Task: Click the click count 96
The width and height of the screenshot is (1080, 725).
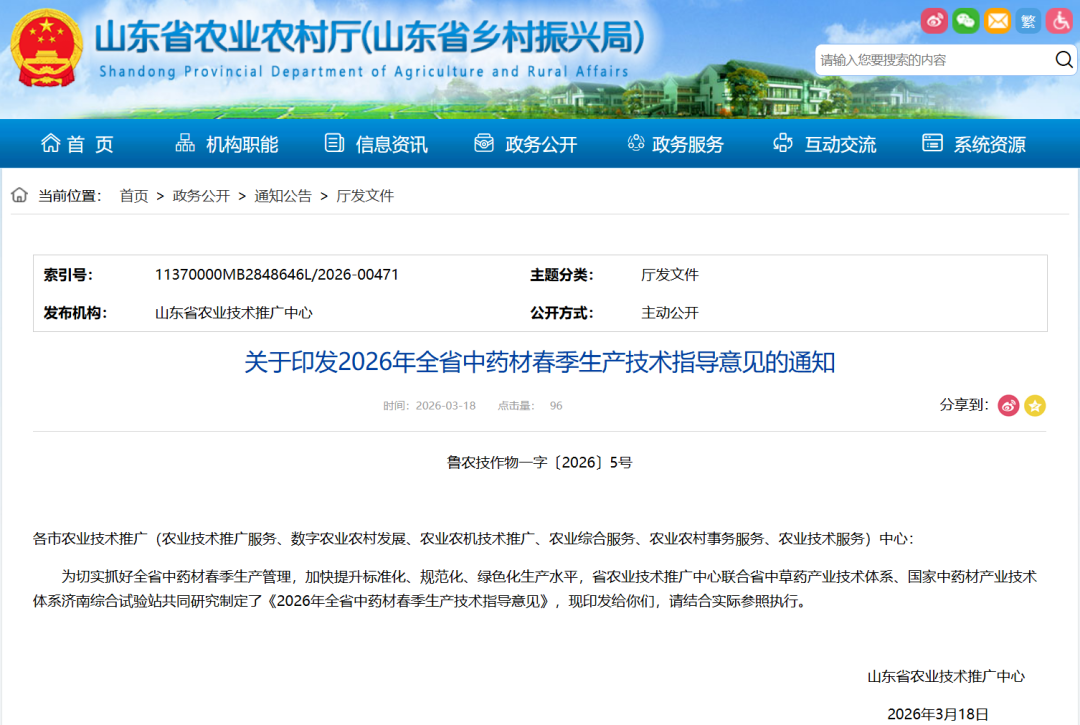Action: point(556,406)
